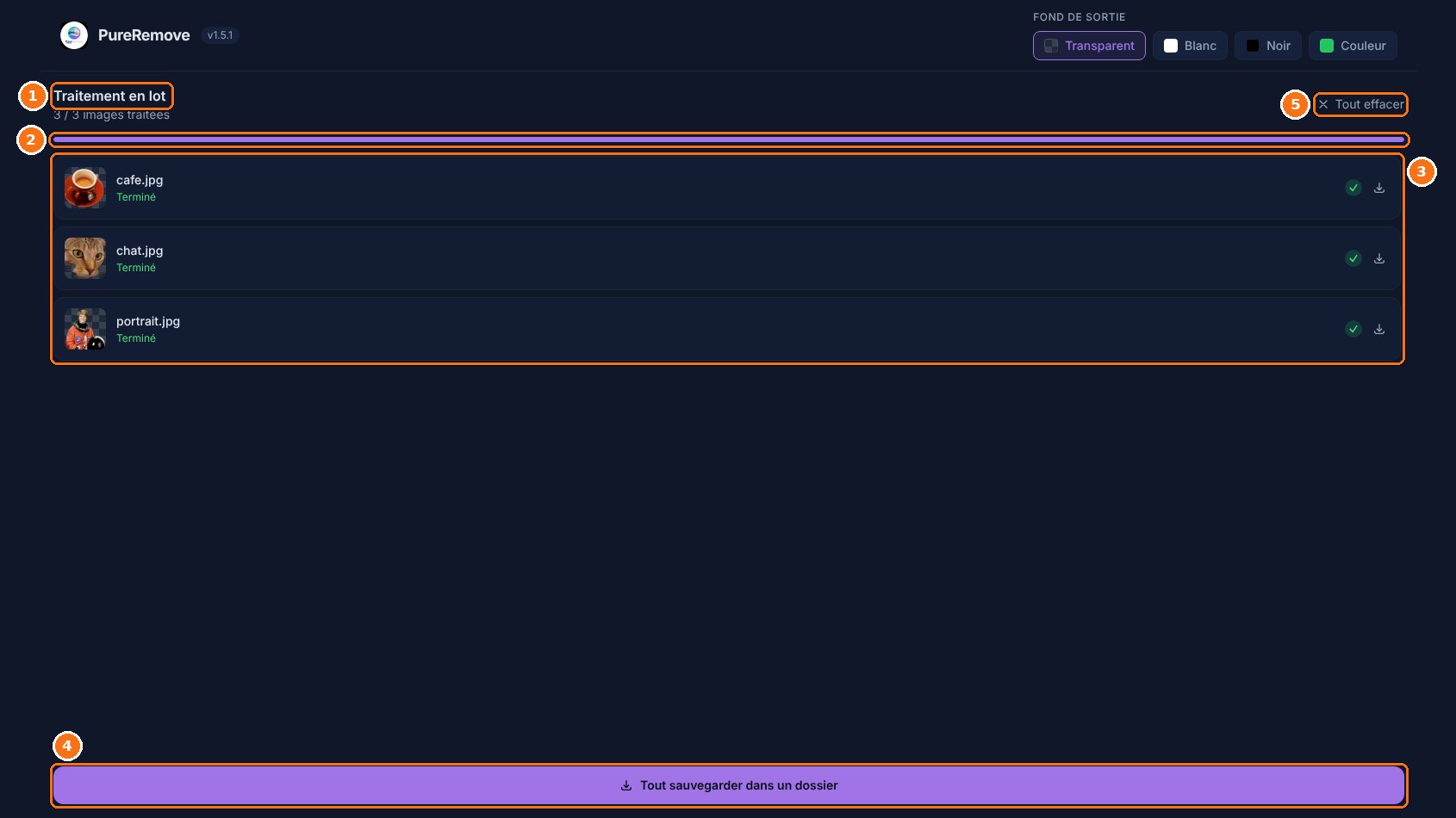Click the FOND DE SORTIE label
This screenshot has width=1456, height=818.
pos(1080,17)
